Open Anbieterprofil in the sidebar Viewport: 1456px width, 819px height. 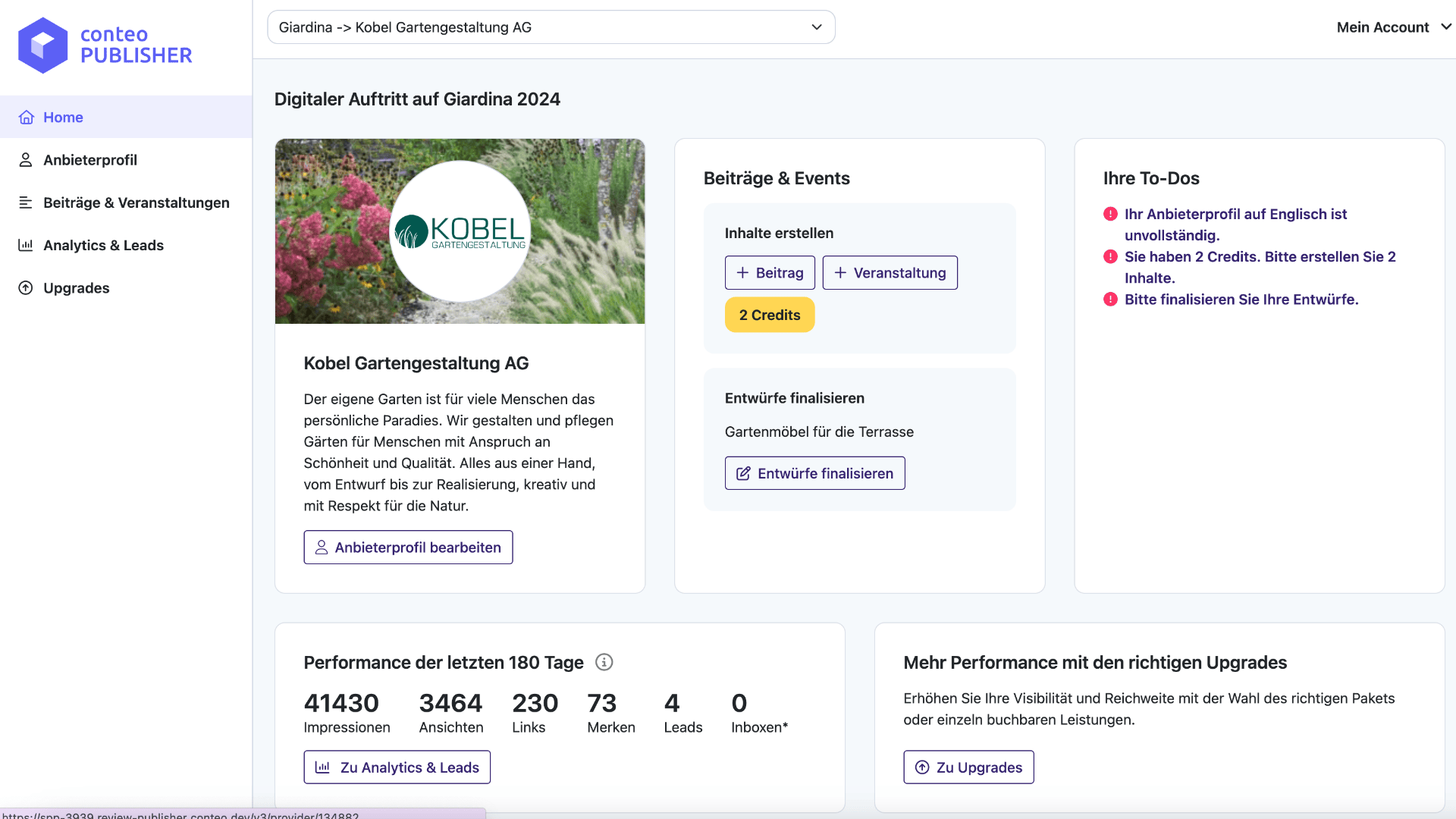[x=126, y=160]
